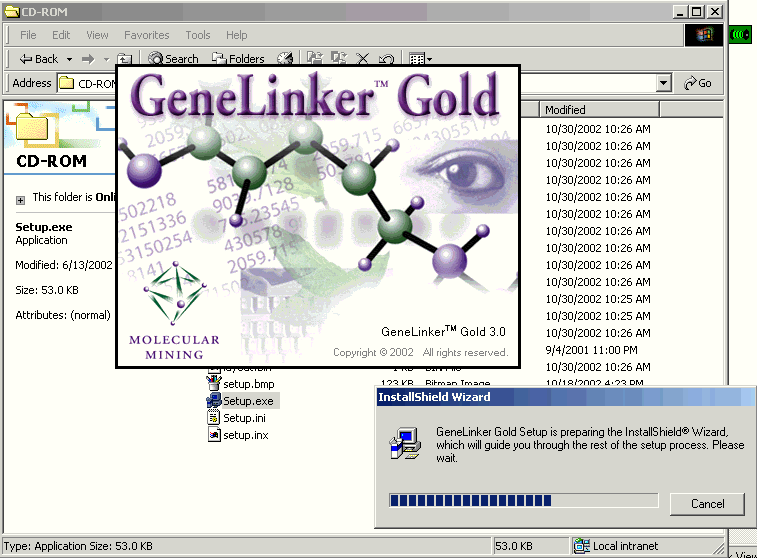
Task: Minimize the CD-ROM window
Action: pyautogui.click(x=680, y=12)
